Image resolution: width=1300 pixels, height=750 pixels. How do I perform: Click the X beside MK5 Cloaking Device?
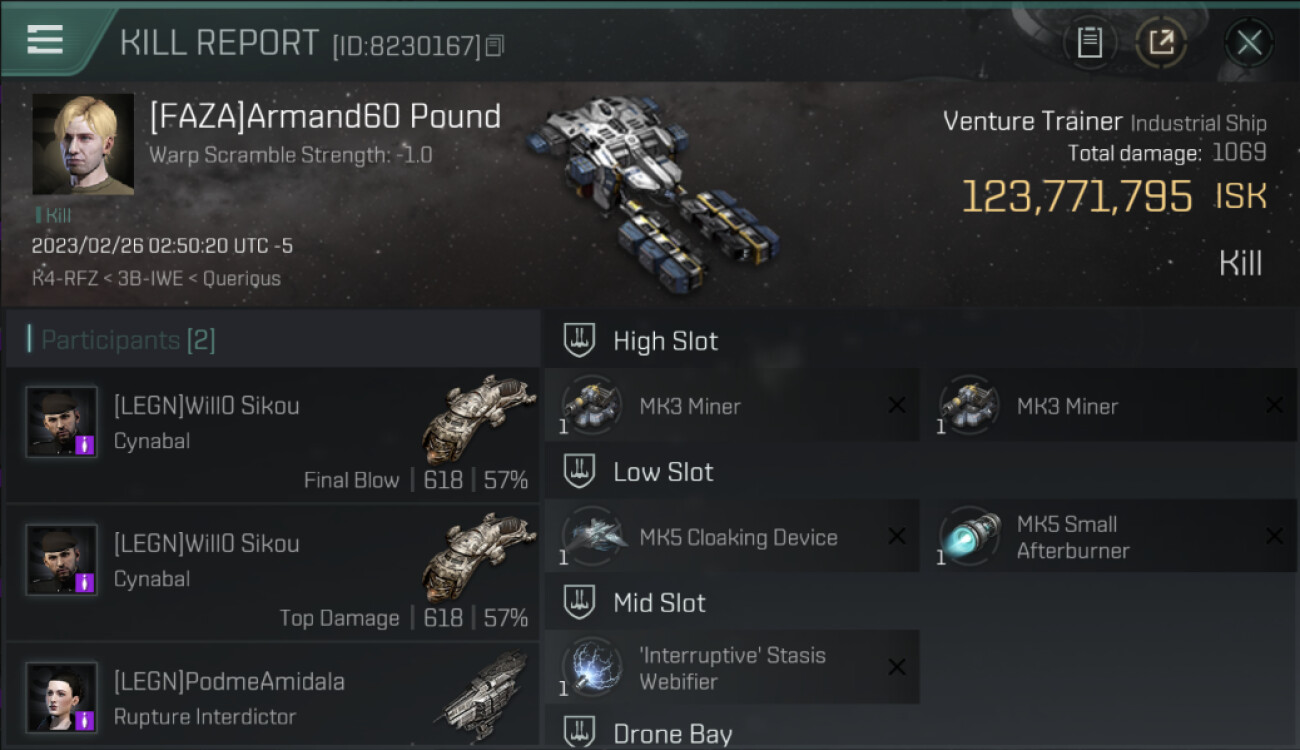point(897,537)
